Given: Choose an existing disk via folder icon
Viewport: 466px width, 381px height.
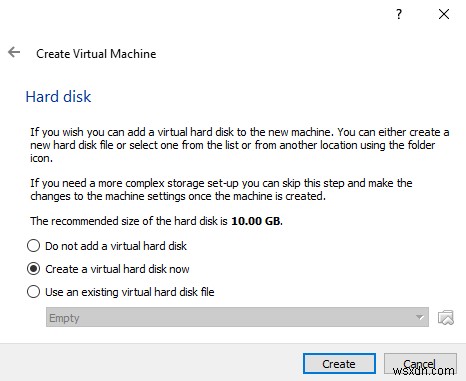Looking at the screenshot, I should click(446, 317).
